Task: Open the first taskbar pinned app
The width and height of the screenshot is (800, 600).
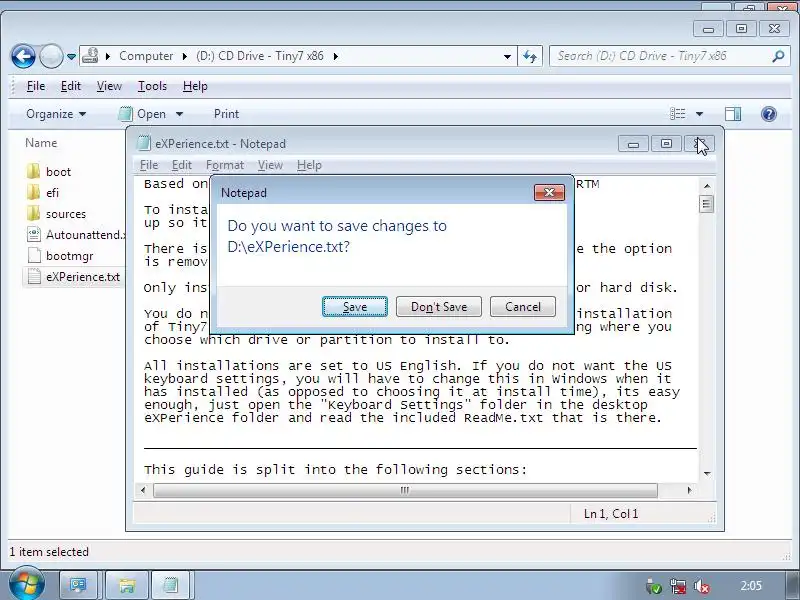Action: coord(78,585)
